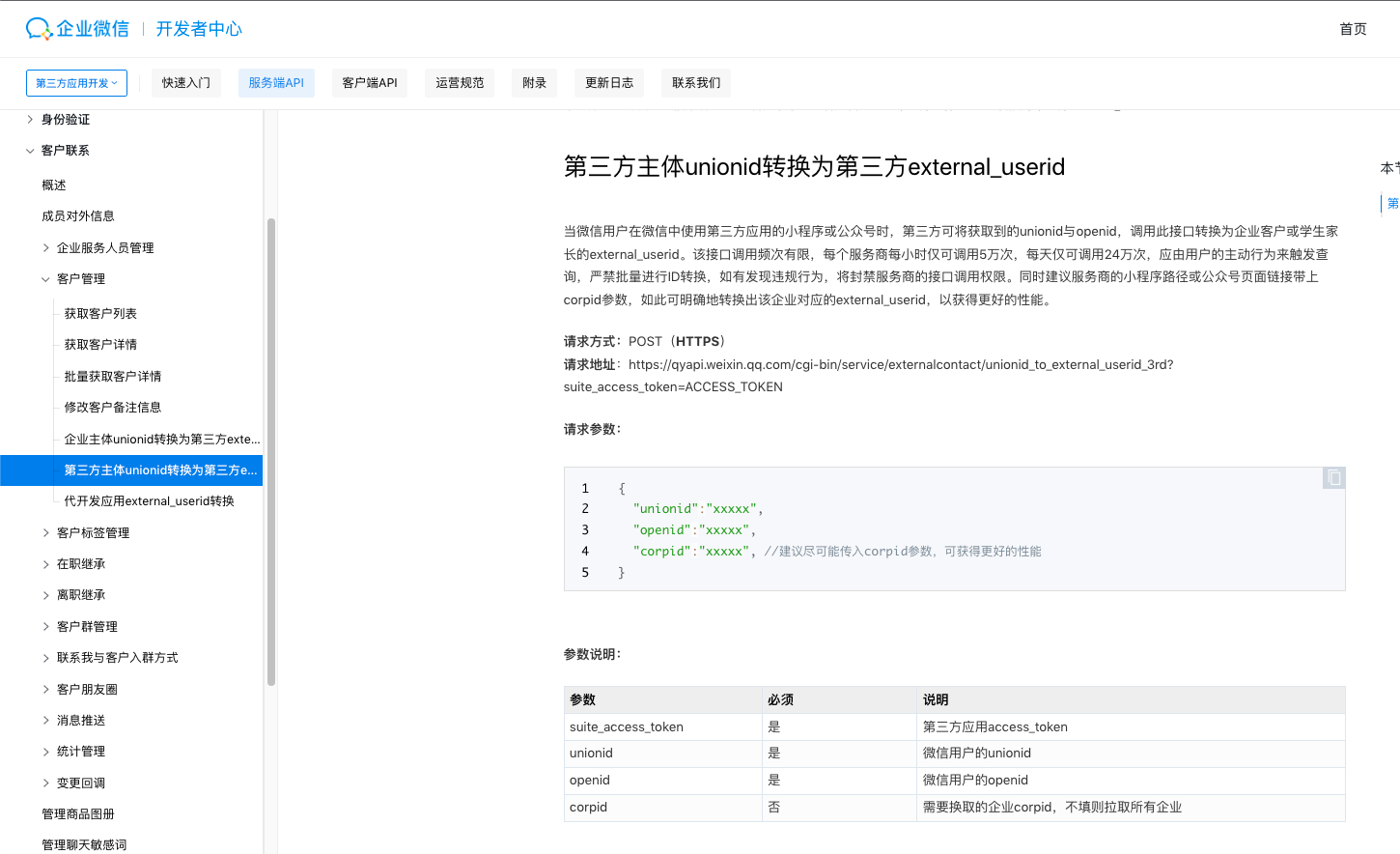
Task: Open 管理商品图册 in the sidebar
Action: (72, 812)
